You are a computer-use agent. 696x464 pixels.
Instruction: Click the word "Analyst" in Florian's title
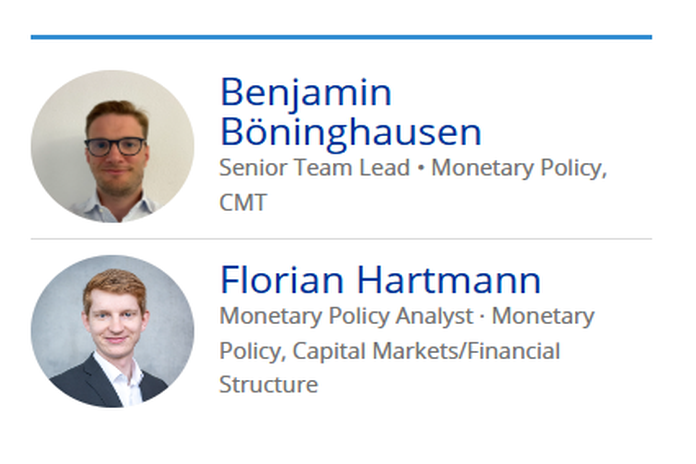(x=436, y=317)
